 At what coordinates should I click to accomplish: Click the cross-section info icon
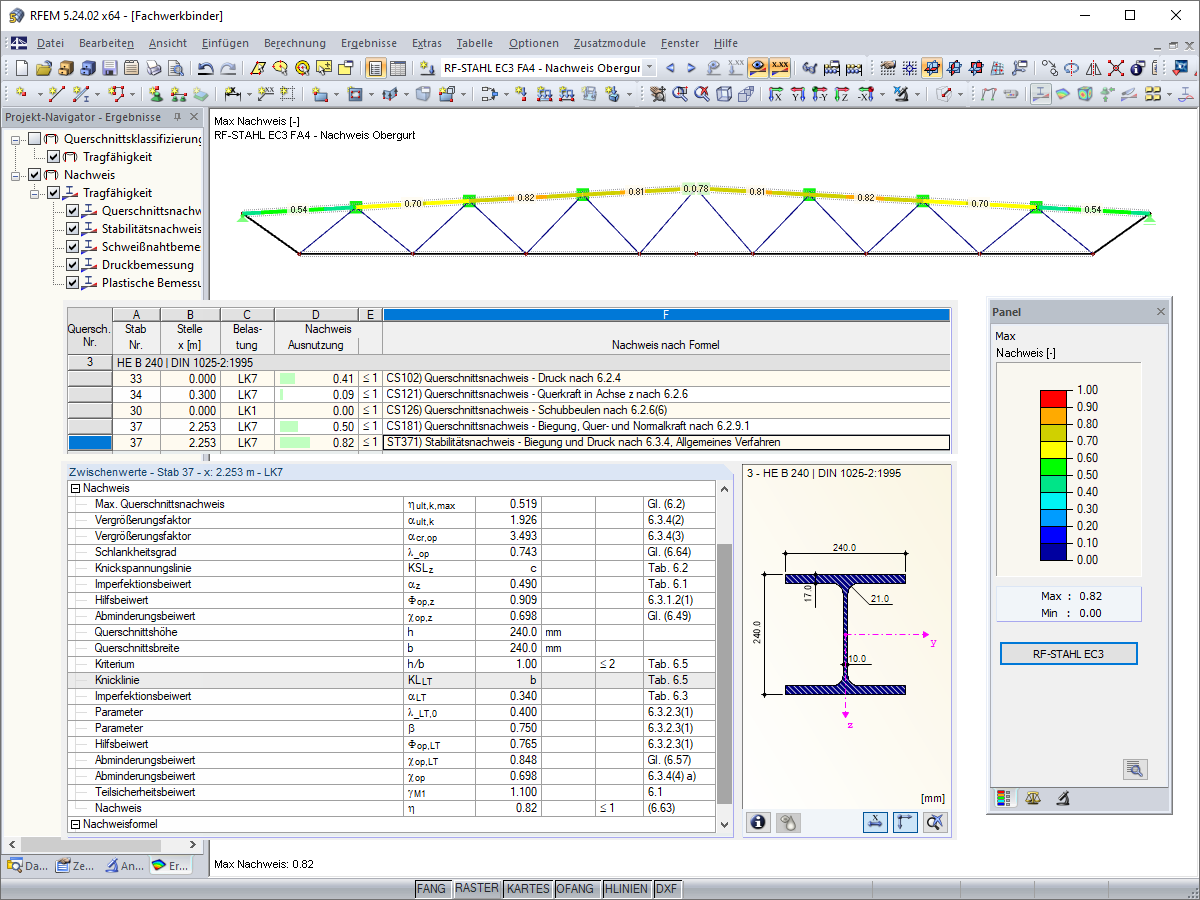point(758,822)
